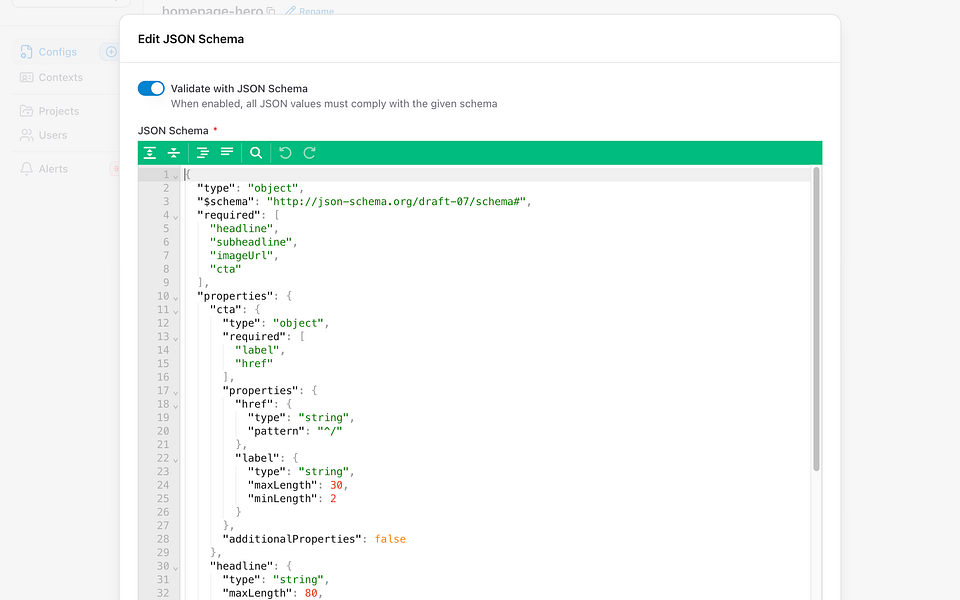Click the minLength value 2
The width and height of the screenshot is (960, 600).
click(334, 498)
